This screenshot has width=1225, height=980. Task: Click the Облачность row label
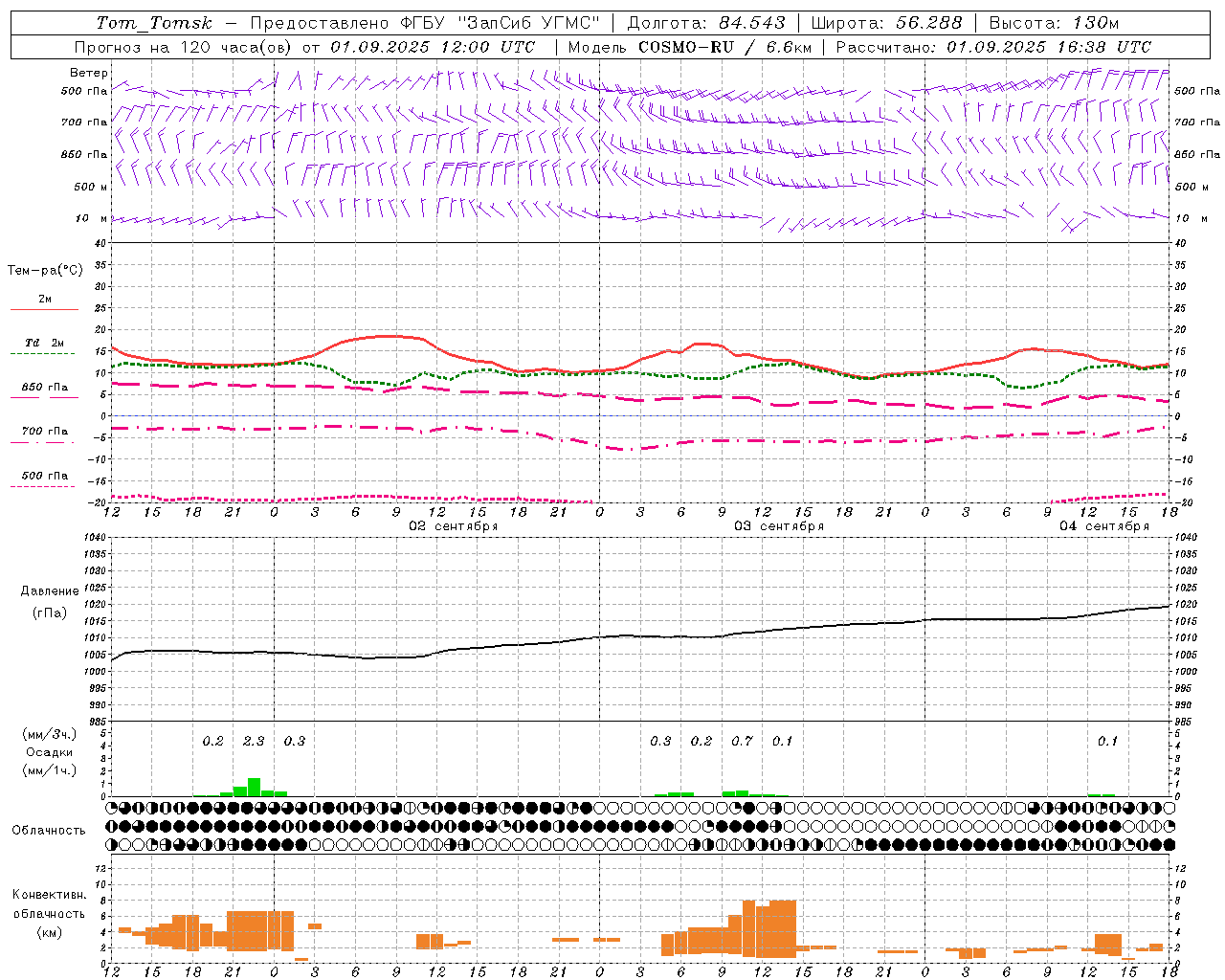pyautogui.click(x=49, y=831)
